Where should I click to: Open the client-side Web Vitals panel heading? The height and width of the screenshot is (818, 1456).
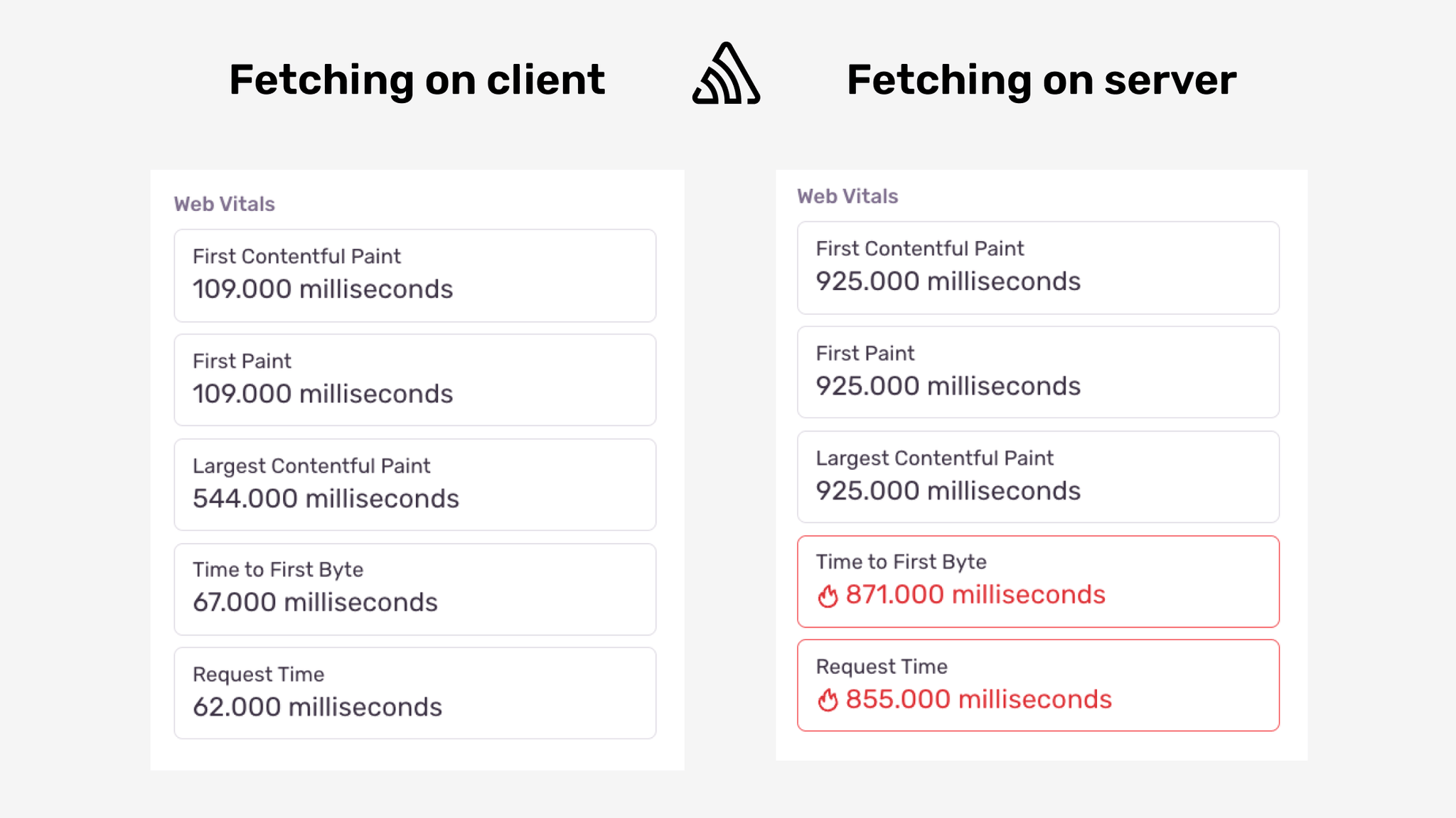(225, 204)
